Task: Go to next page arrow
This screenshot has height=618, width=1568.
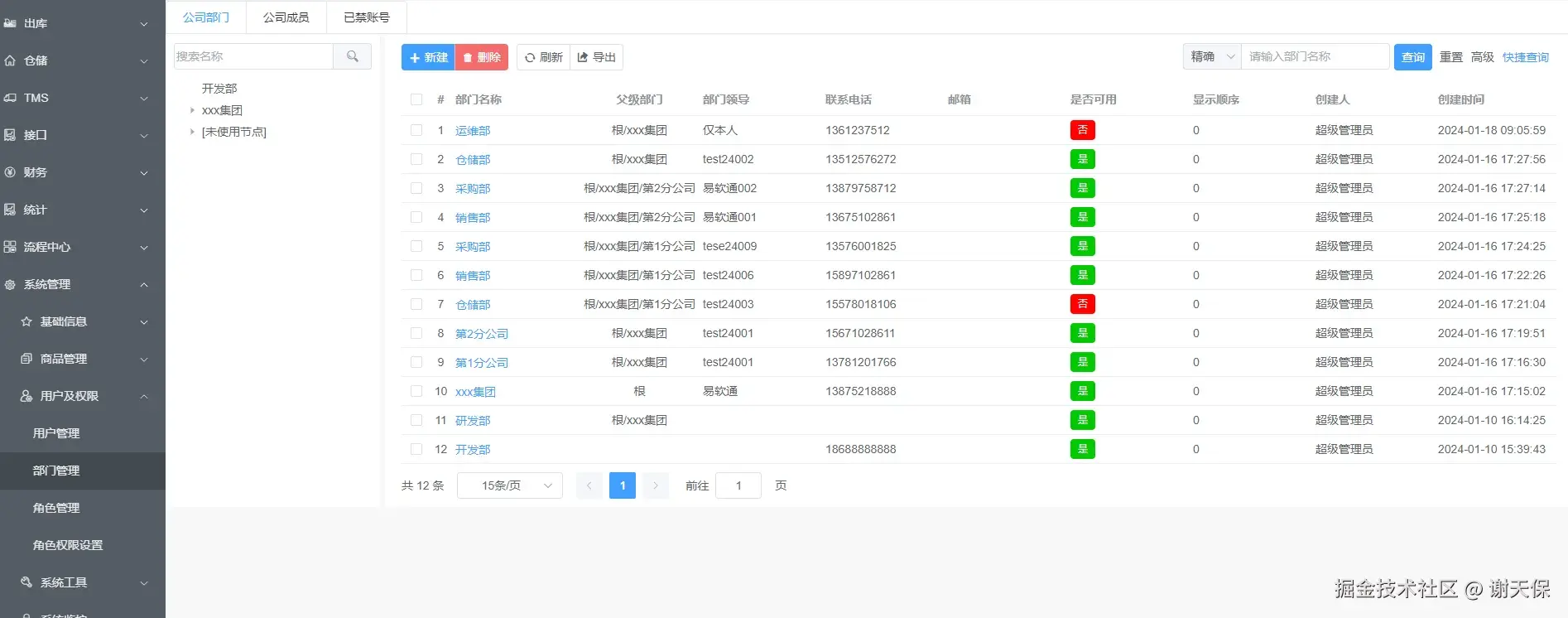Action: point(656,485)
